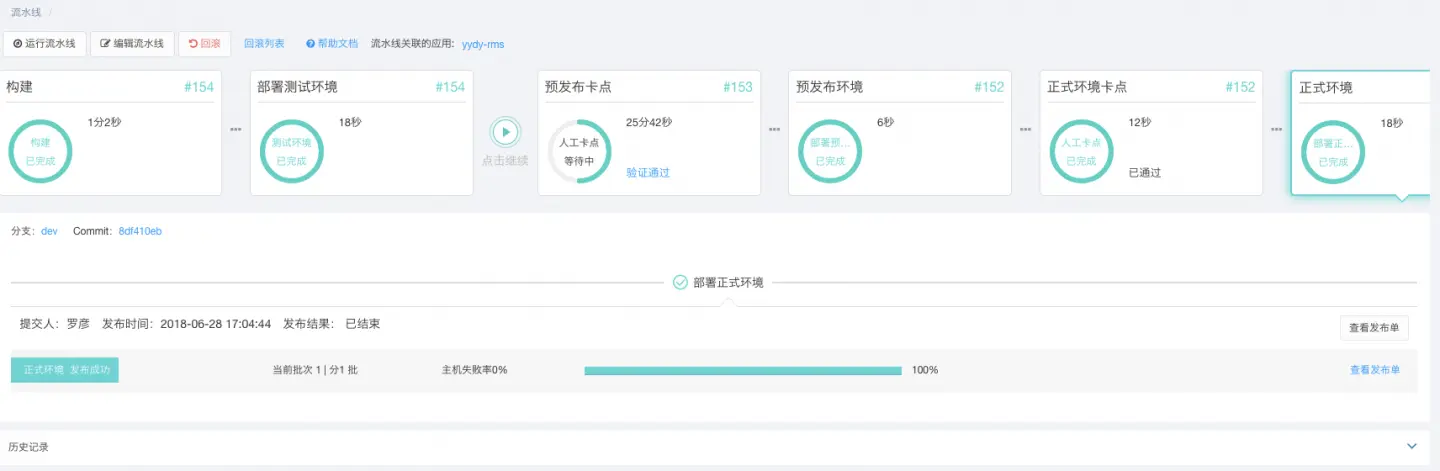Click the 历史记录 section label
This screenshot has height=471, width=1440.
tap(28, 447)
